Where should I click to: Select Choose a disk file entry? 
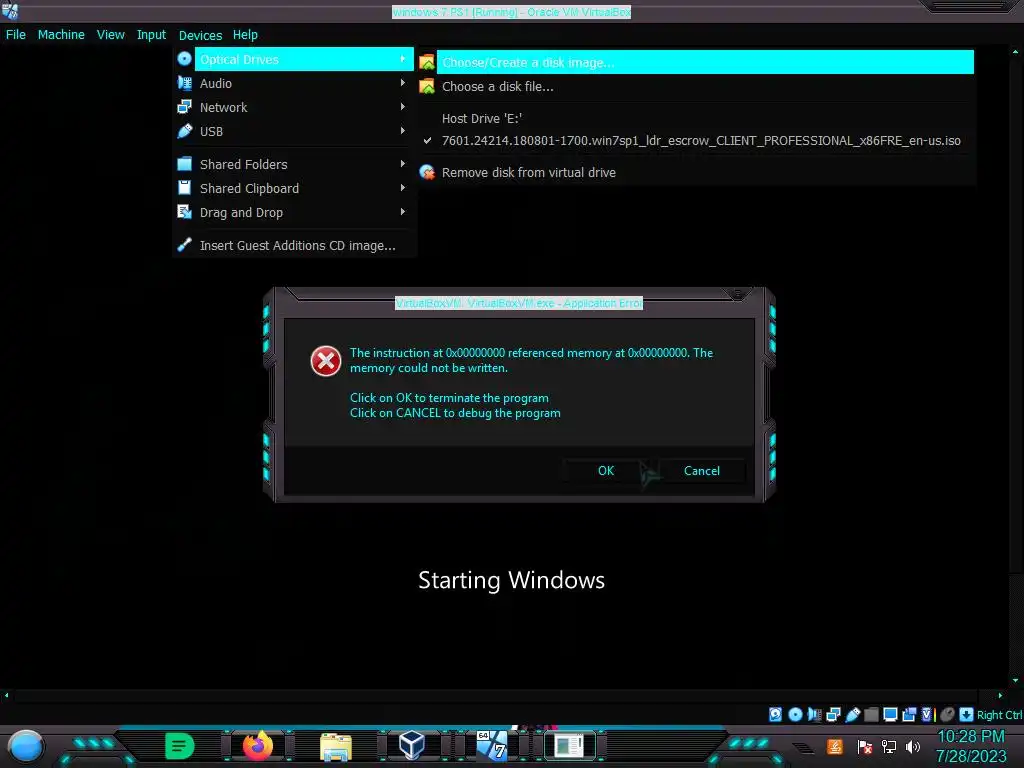696,86
